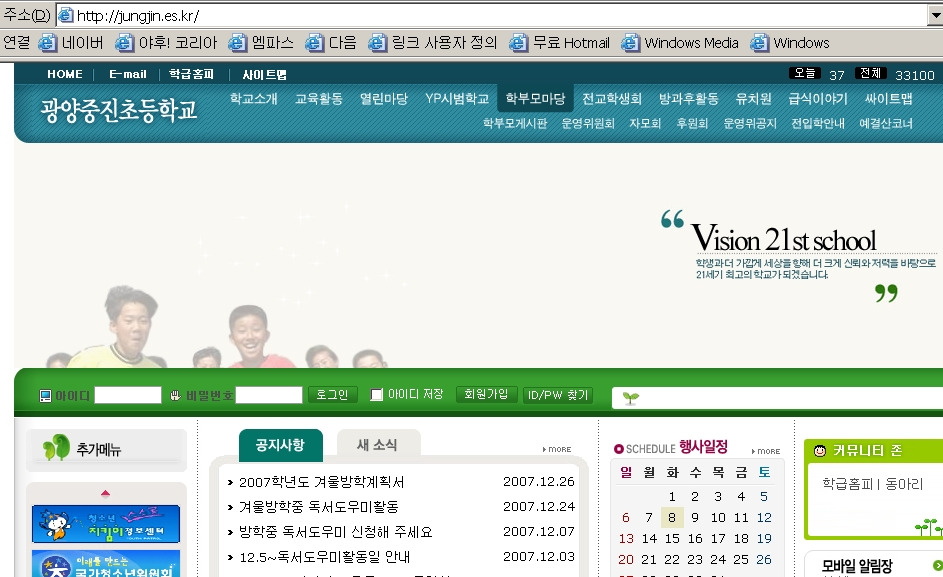The image size is (943, 577).
Task: Open the 교육활동 menu
Action: tap(319, 99)
